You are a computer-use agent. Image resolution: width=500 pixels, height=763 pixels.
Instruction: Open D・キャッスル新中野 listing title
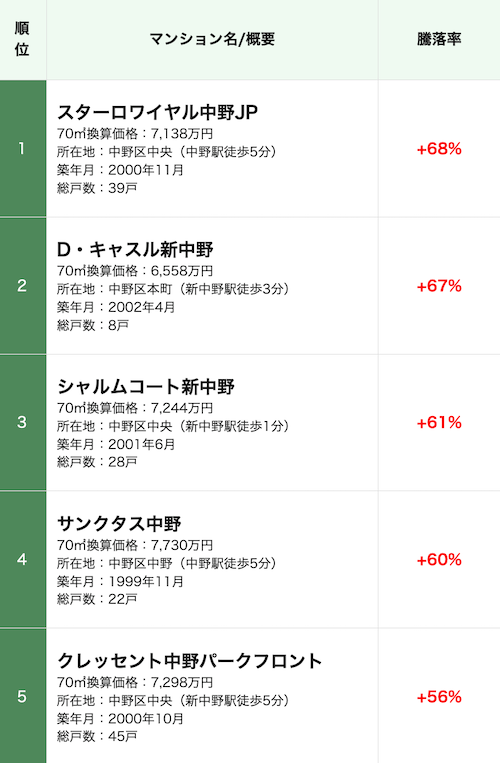pos(135,249)
